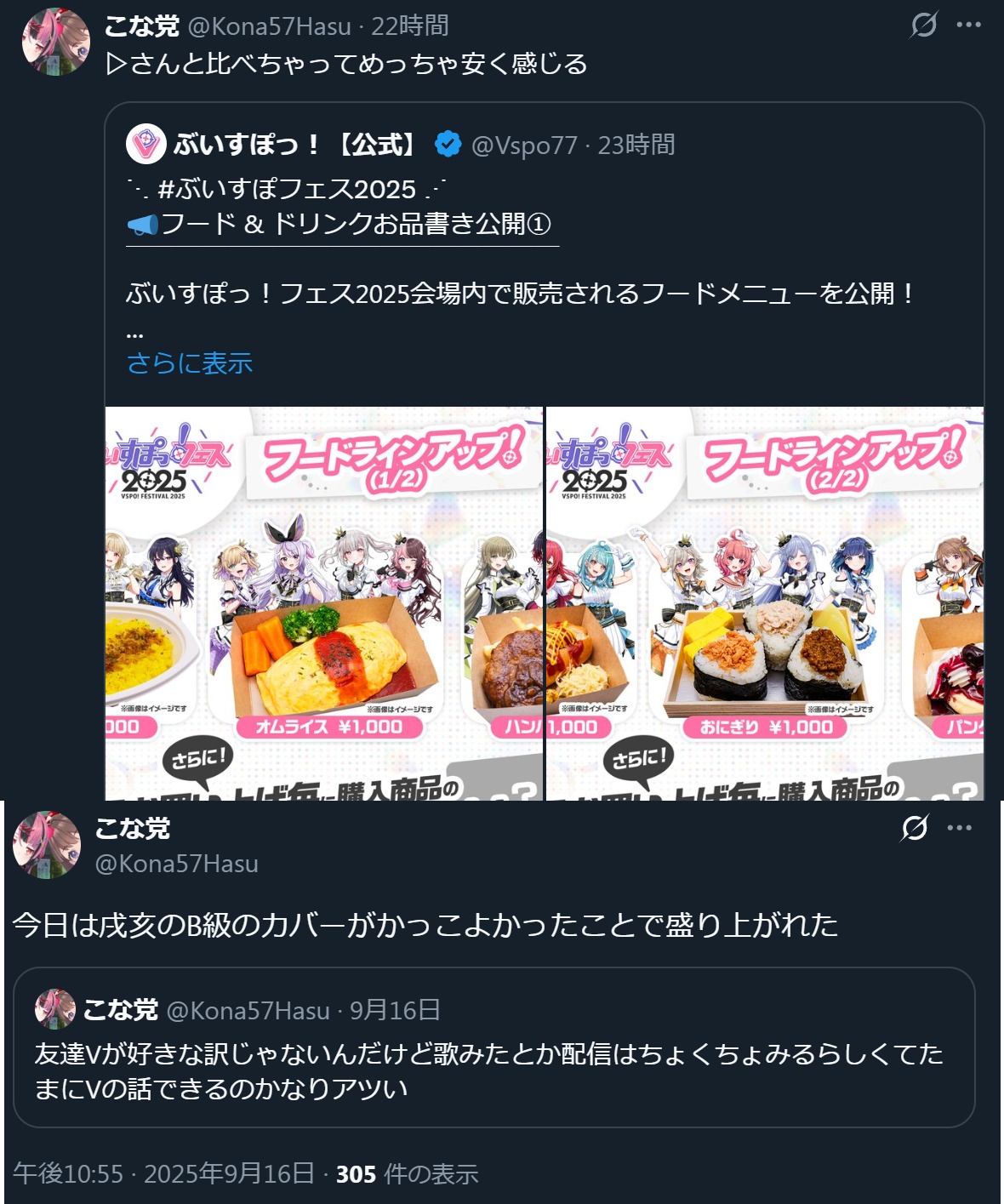Open the more options menu on top tweet
1004x1204 pixels.
(x=968, y=25)
